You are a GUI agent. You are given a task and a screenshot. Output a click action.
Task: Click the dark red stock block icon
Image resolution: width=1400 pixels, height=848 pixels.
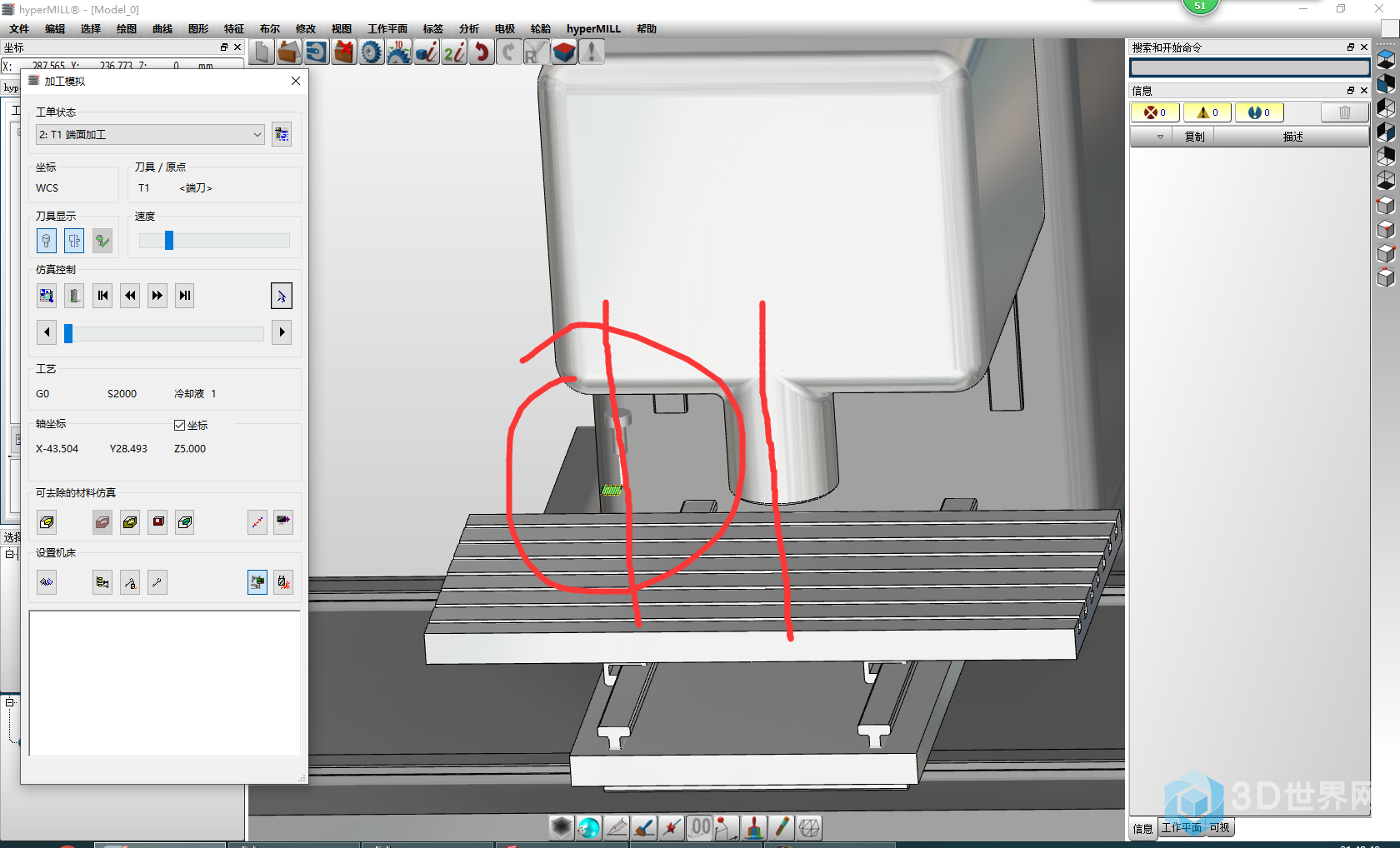(158, 522)
